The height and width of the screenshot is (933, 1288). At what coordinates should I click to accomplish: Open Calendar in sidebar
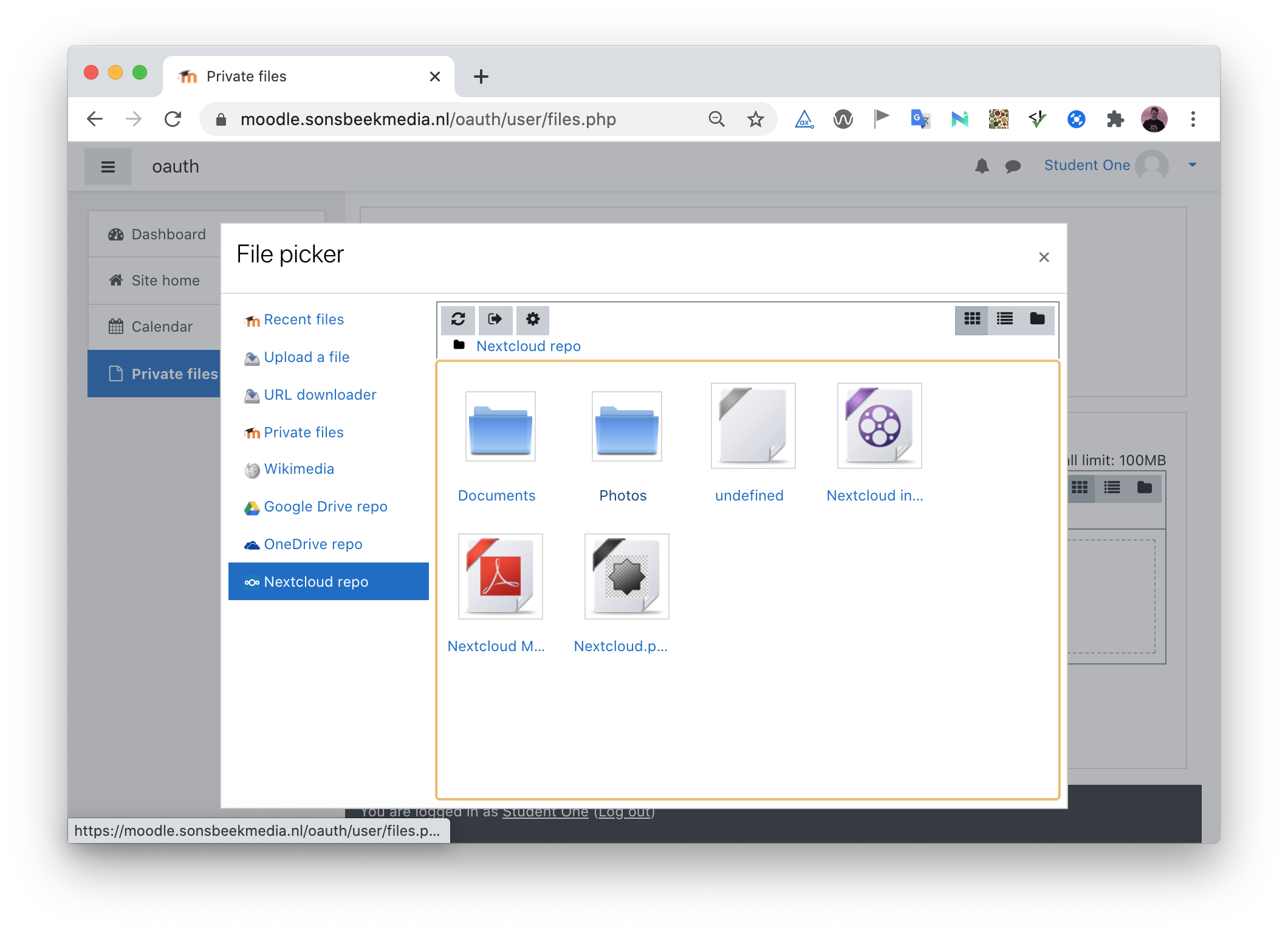[154, 327]
